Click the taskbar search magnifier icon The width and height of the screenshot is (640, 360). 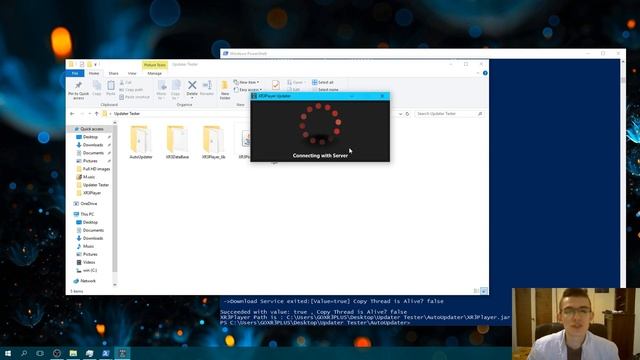tap(24, 353)
